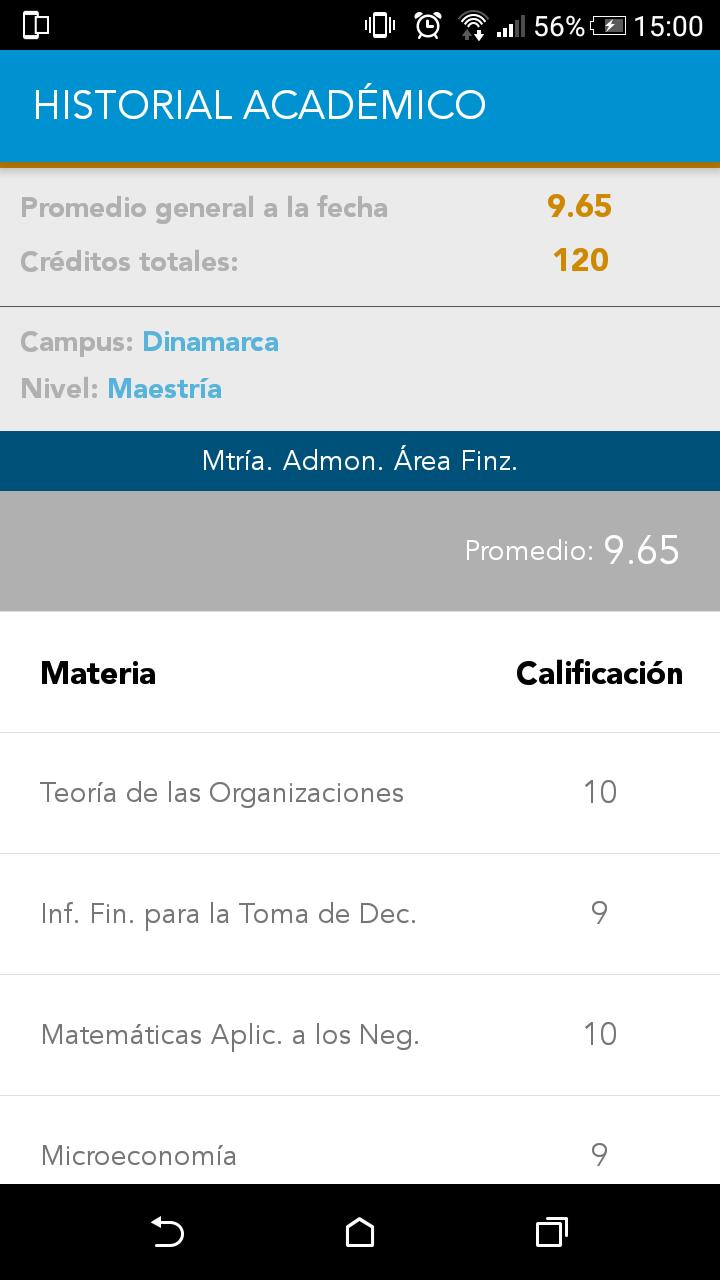The height and width of the screenshot is (1280, 720).
Task: Open the Dinamarca campus link
Action: coord(211,342)
